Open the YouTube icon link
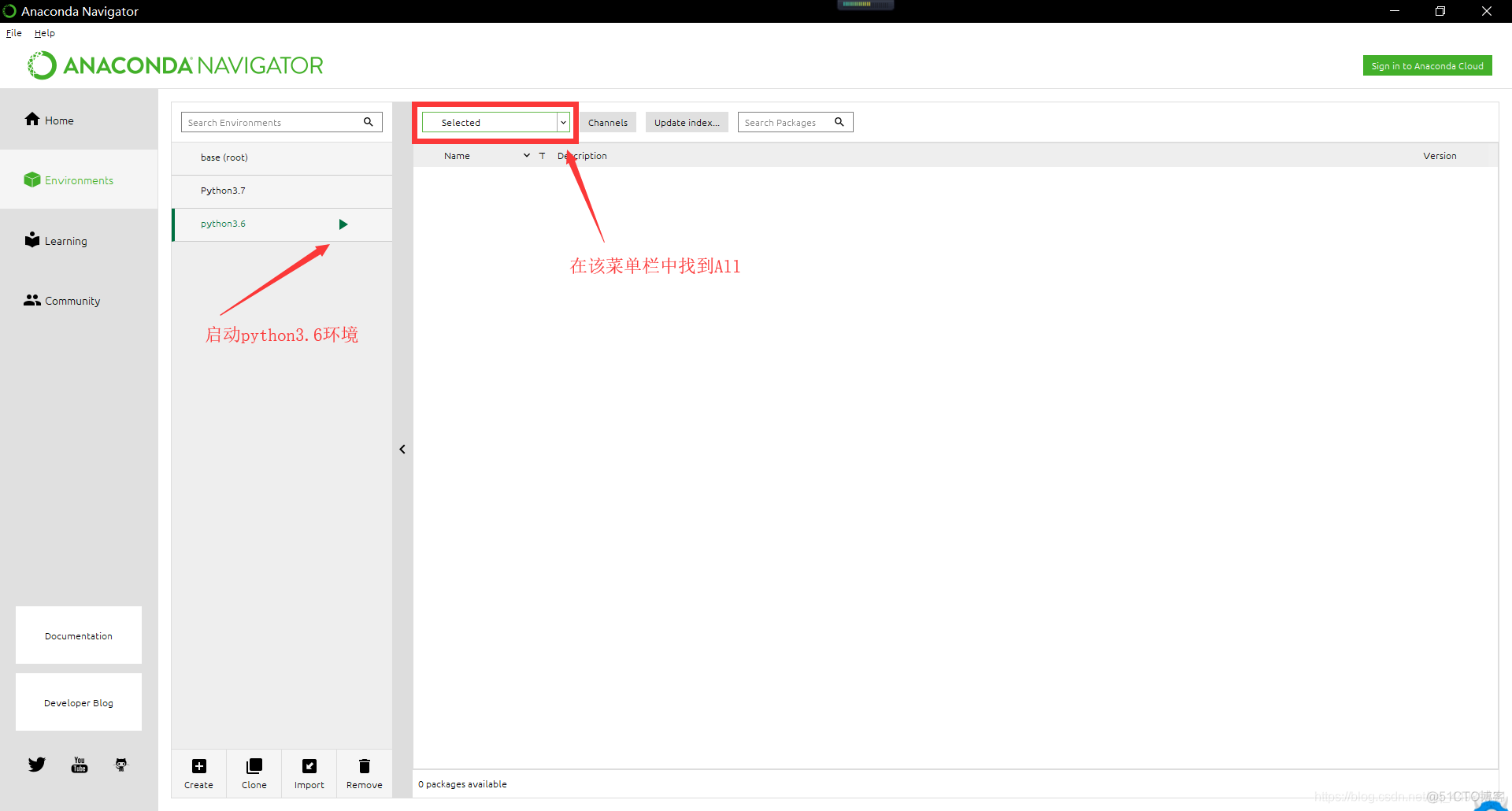The height and width of the screenshot is (811, 1512). click(80, 765)
